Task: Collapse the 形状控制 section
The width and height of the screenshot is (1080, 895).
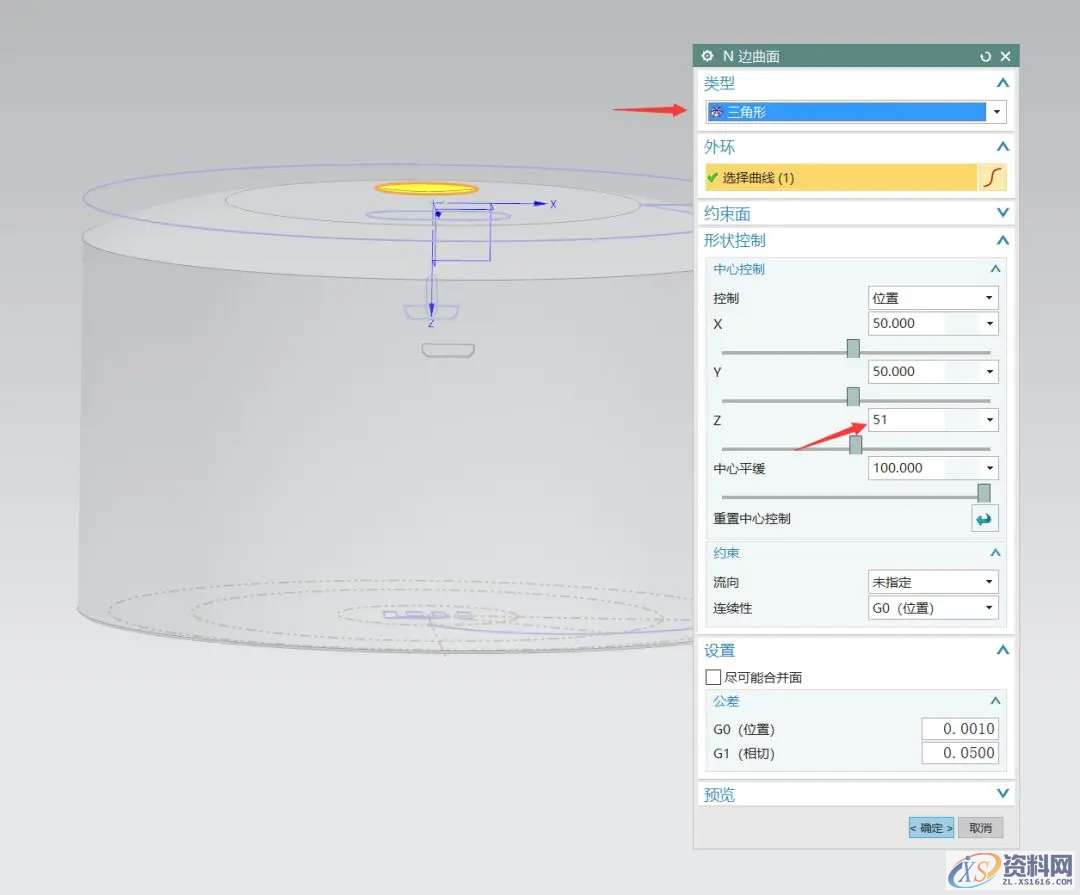Action: [1003, 241]
